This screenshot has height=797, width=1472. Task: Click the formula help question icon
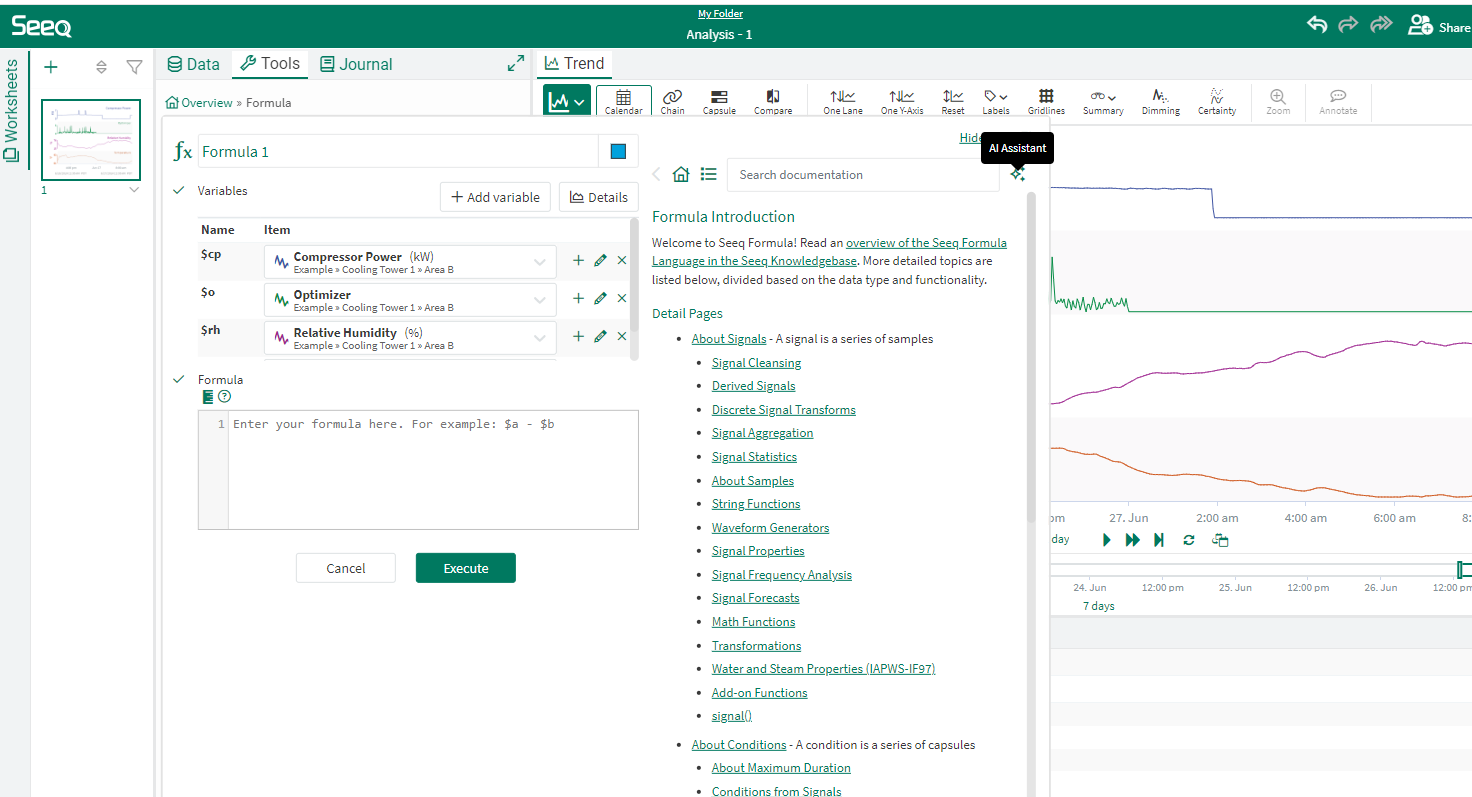coord(224,397)
